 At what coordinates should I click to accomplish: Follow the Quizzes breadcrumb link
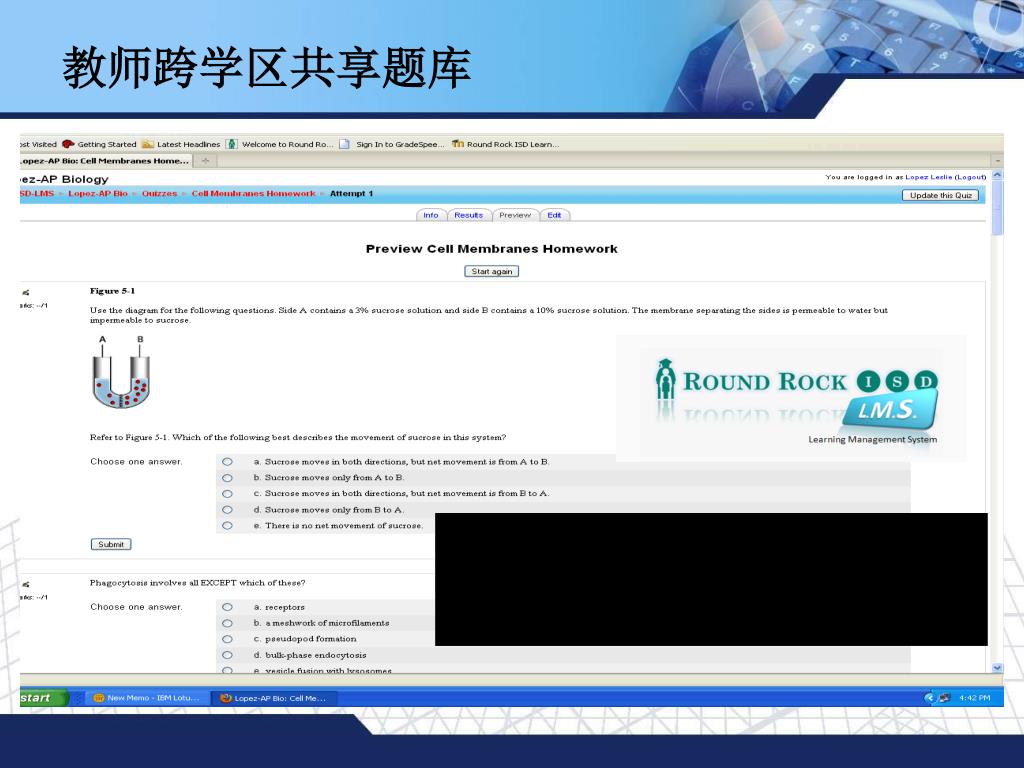159,193
